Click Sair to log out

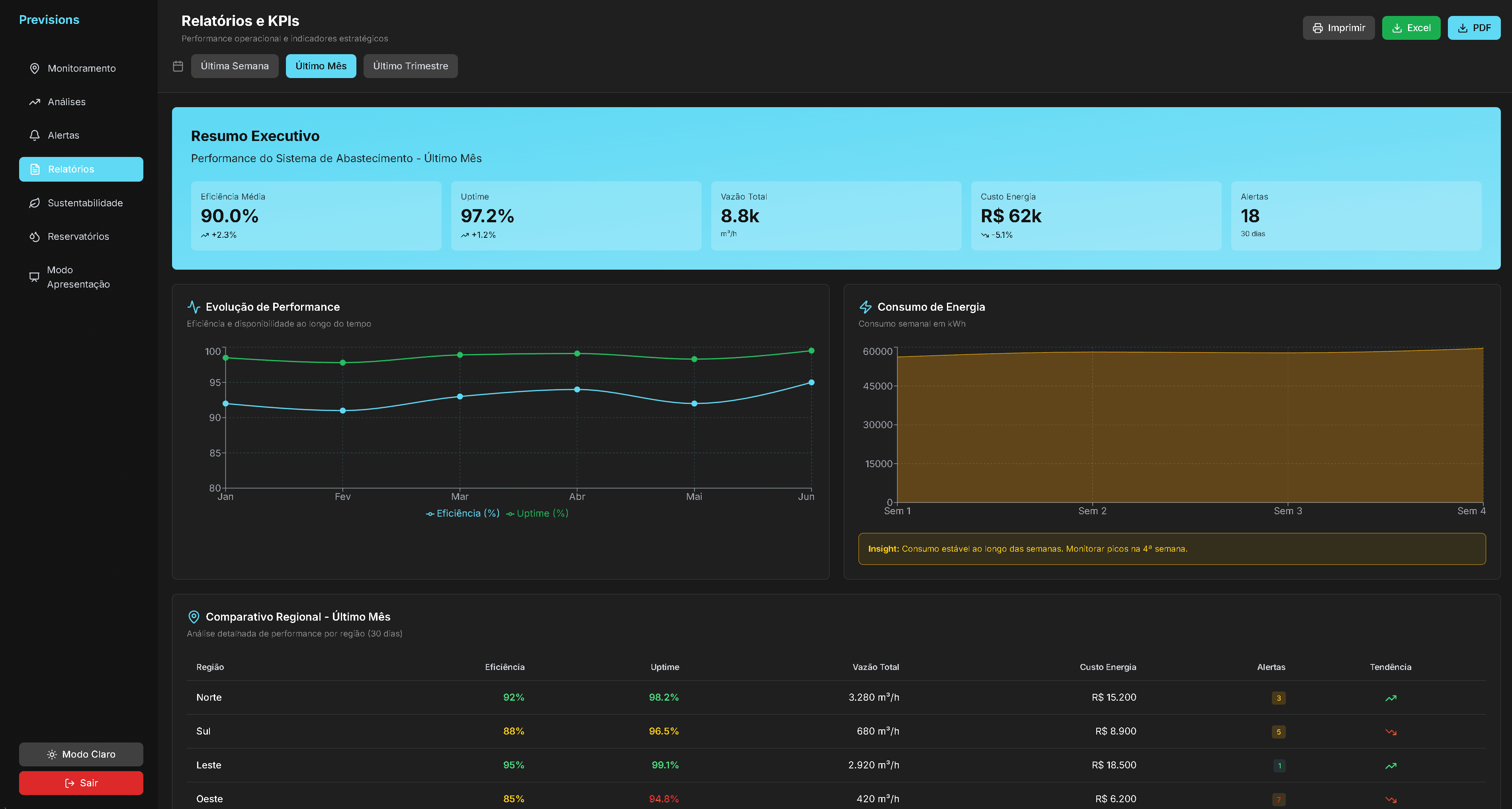click(81, 783)
